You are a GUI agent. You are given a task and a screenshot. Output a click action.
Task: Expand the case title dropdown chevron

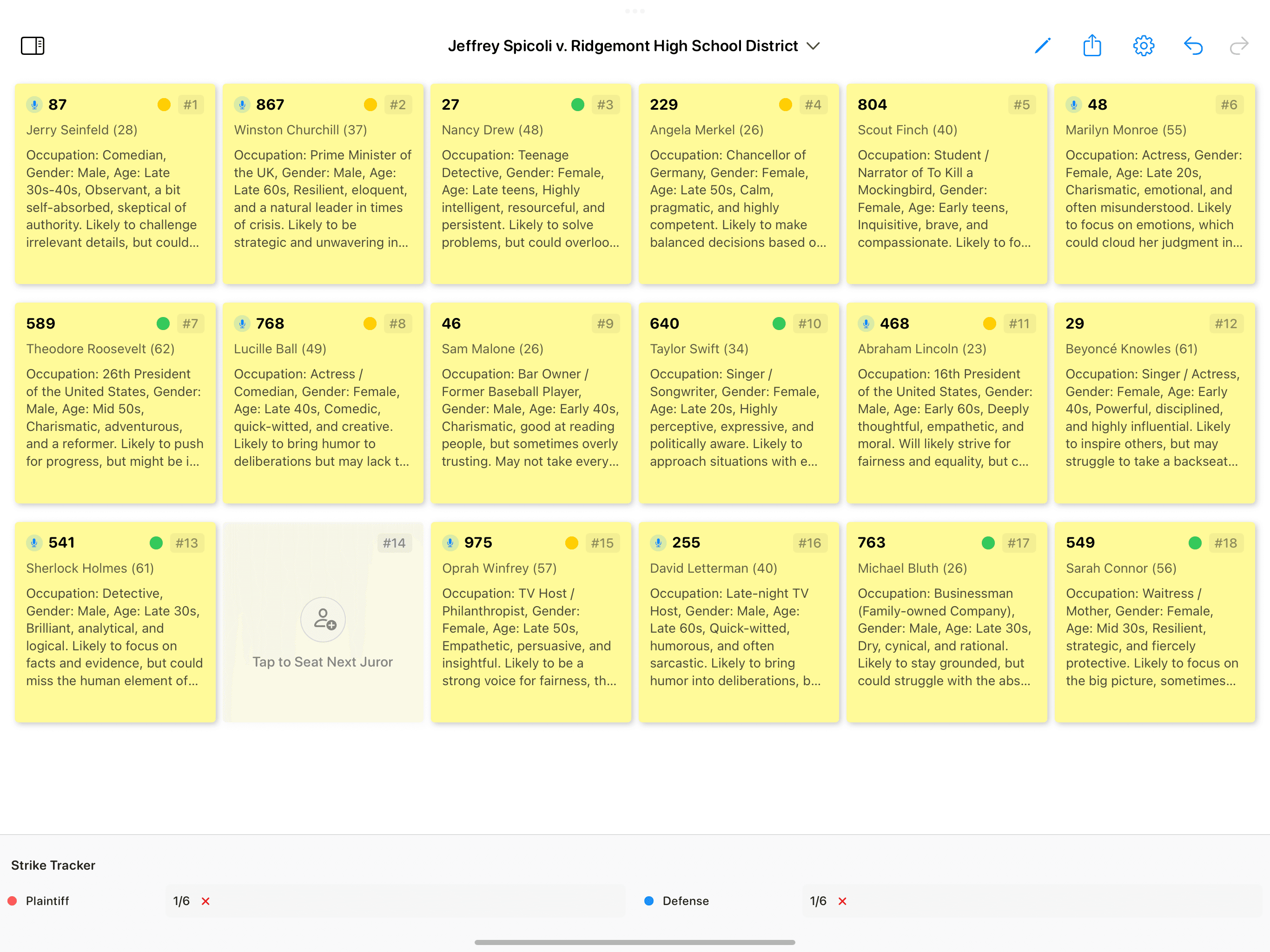coord(813,46)
